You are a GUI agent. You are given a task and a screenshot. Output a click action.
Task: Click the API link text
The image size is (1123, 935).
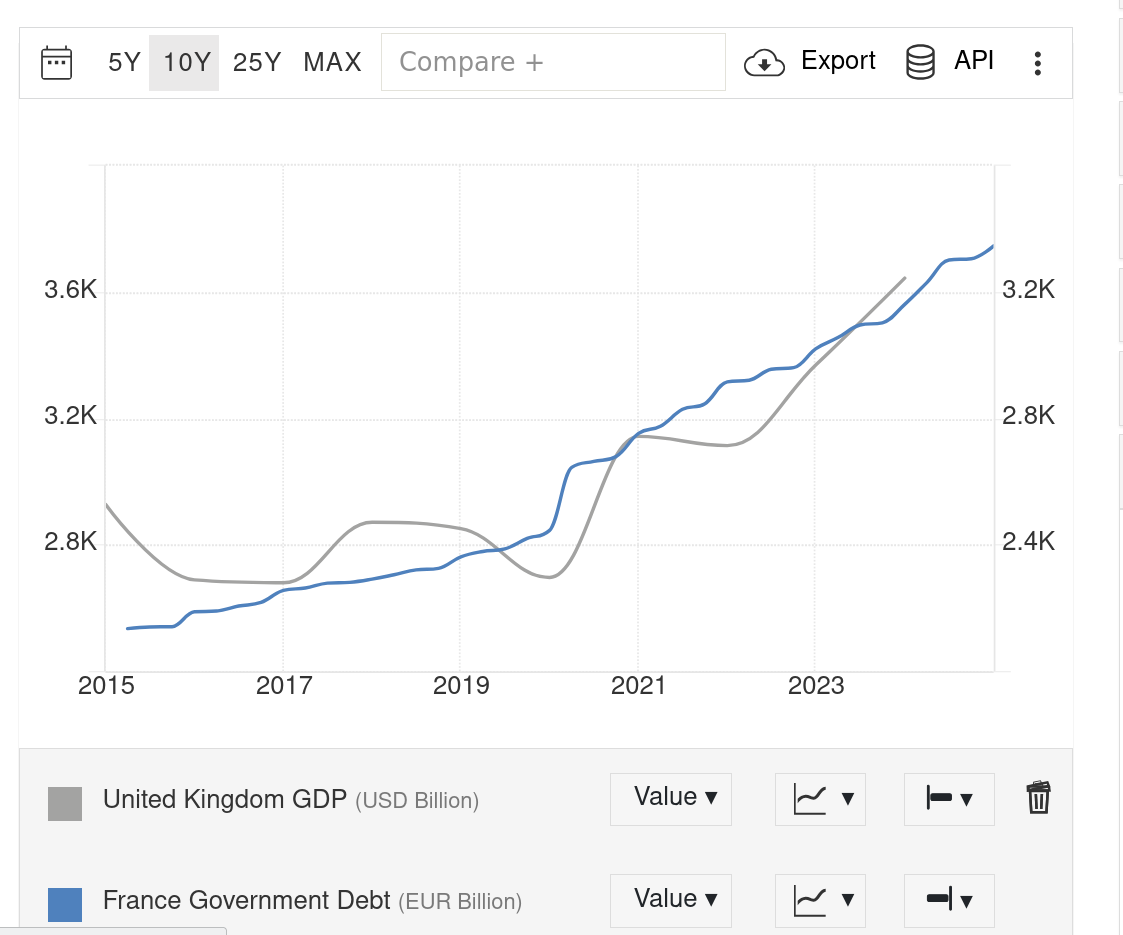pyautogui.click(x=974, y=61)
